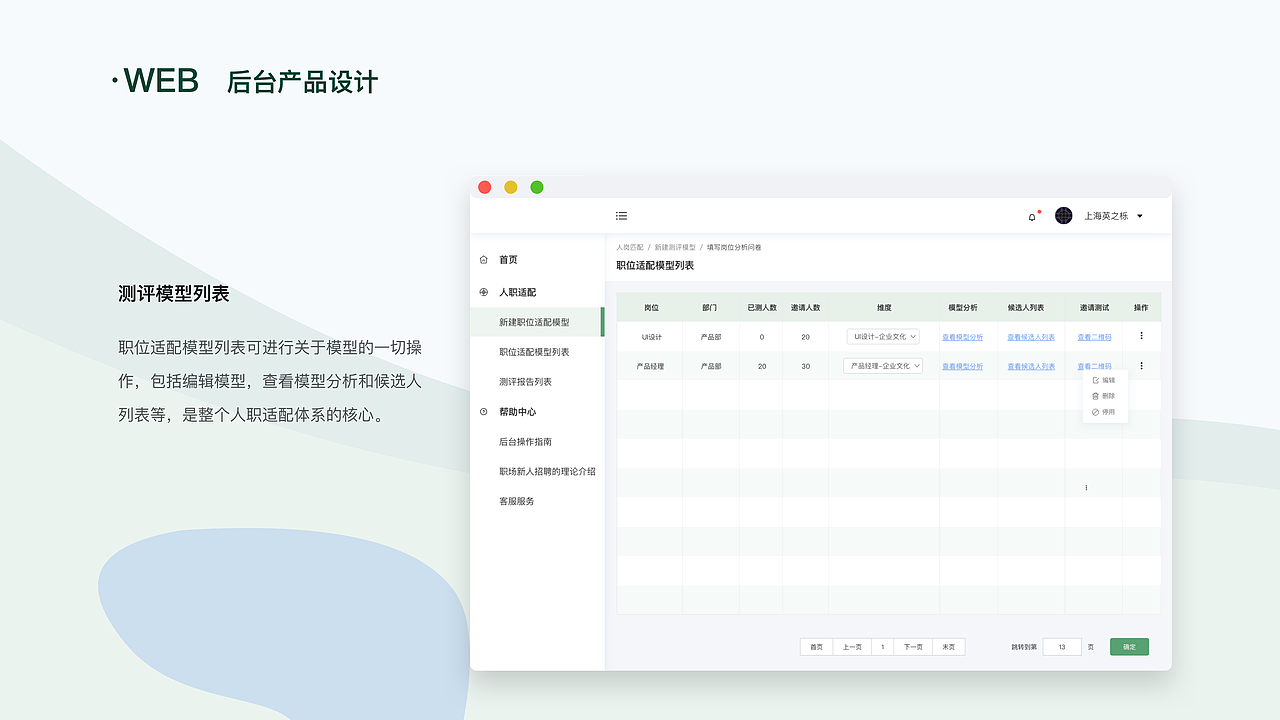Click the round user avatar icon

pos(1063,216)
